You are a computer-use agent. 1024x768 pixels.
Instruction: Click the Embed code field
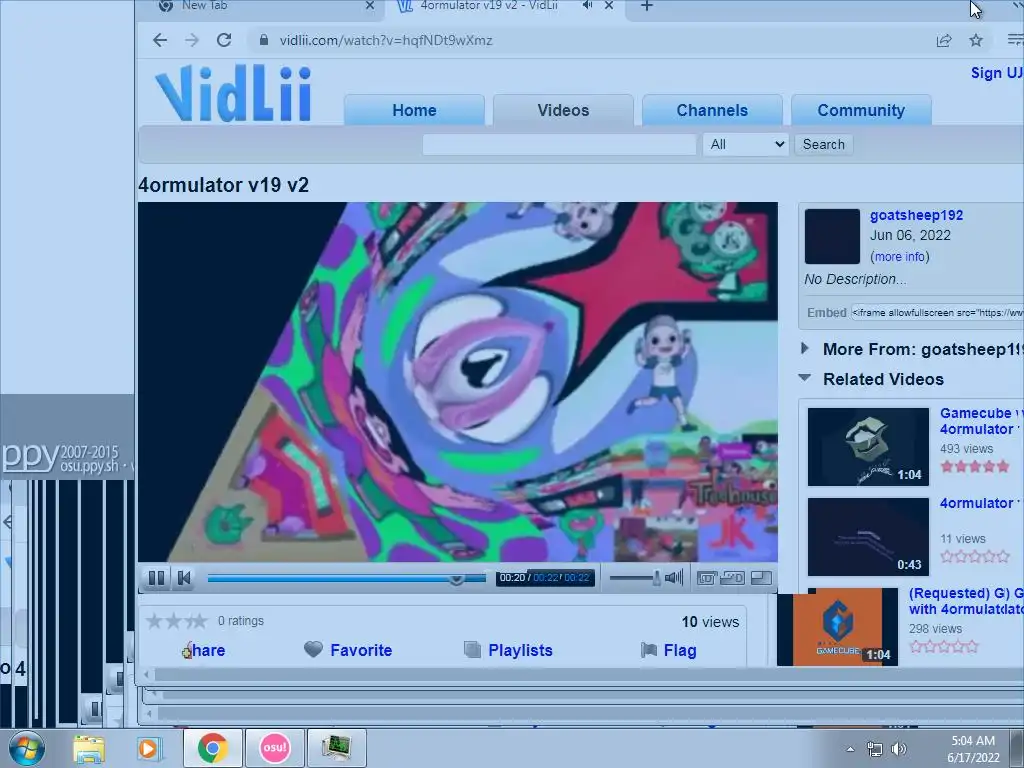click(x=937, y=313)
